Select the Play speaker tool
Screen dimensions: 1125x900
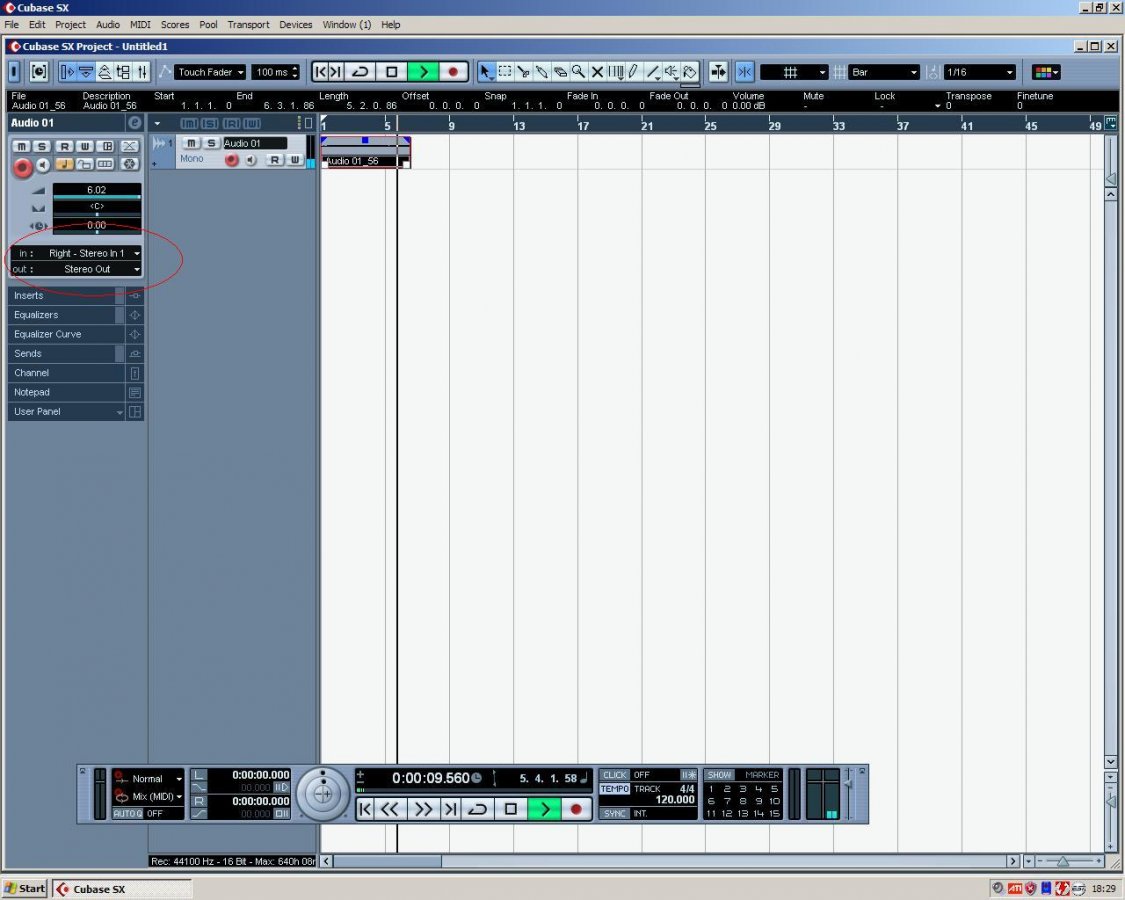671,72
